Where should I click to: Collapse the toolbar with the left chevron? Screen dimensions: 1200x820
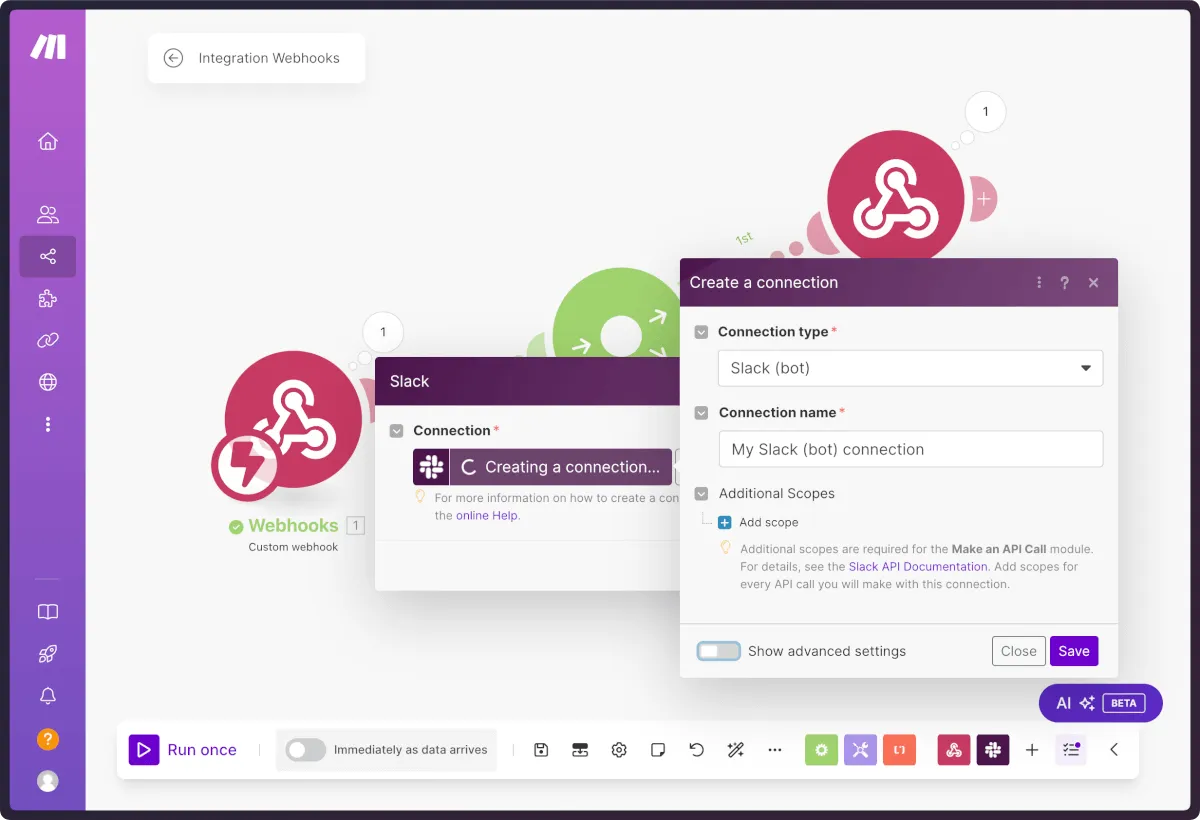(1114, 750)
